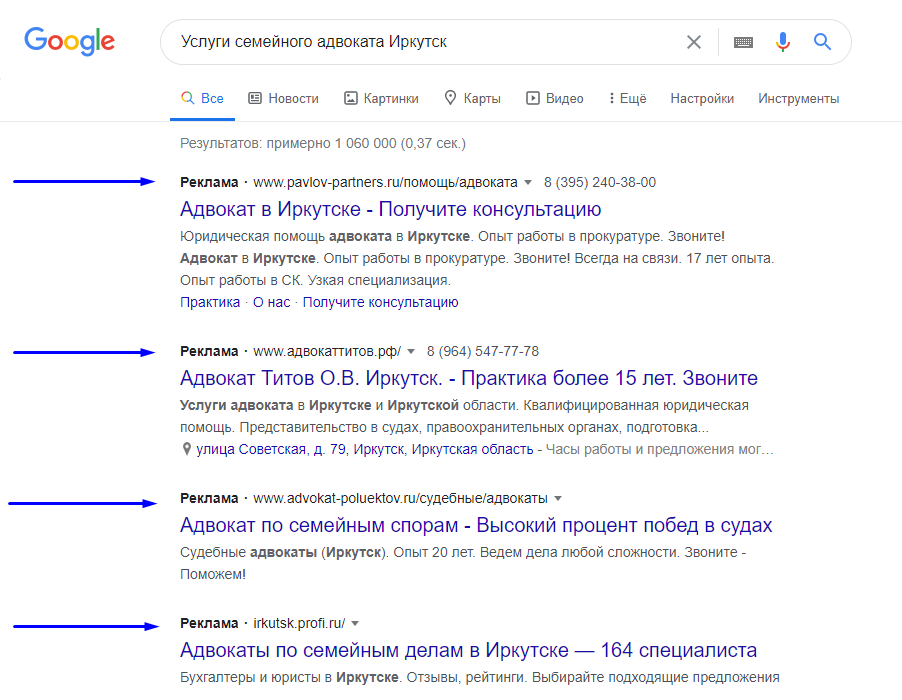
Task: Open the Картинки image results tab
Action: (x=381, y=98)
